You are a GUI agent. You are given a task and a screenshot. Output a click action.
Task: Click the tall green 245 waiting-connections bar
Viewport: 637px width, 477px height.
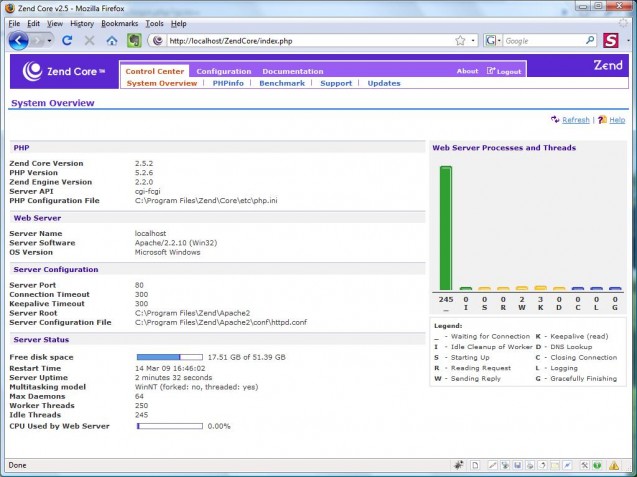pos(446,228)
